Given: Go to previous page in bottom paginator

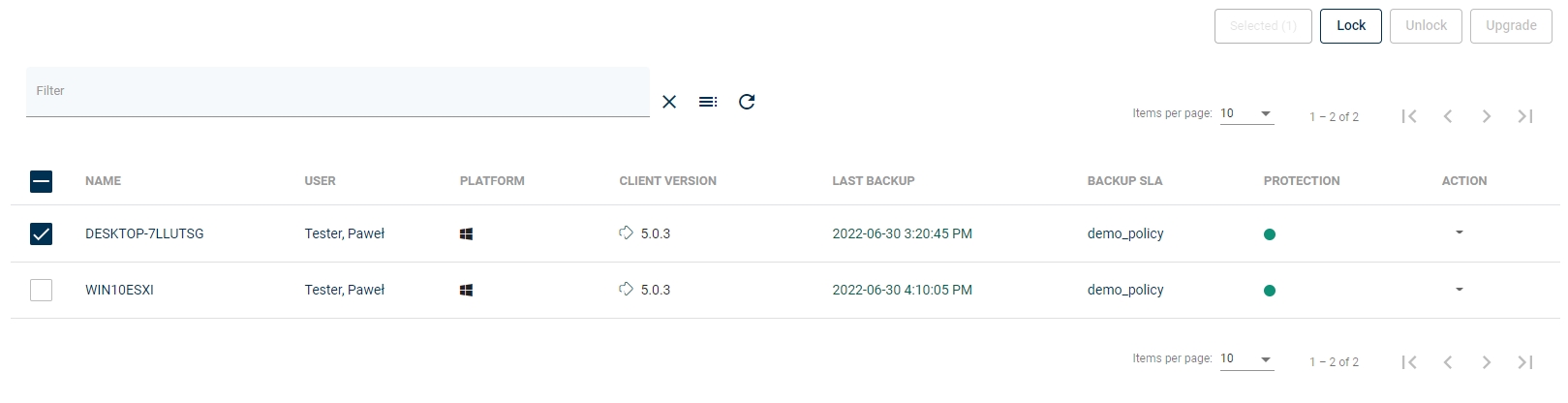Looking at the screenshot, I should click(x=1448, y=362).
